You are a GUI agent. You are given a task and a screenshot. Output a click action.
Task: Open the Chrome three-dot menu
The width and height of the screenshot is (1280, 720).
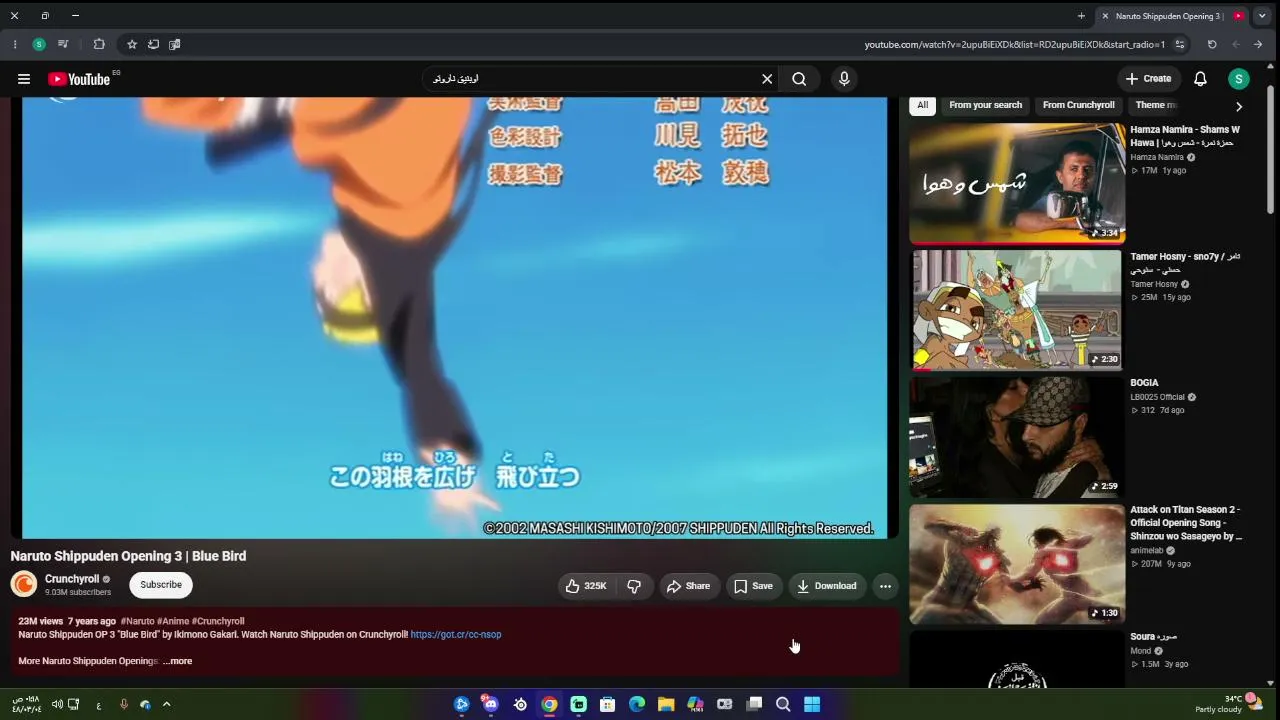pos(15,44)
